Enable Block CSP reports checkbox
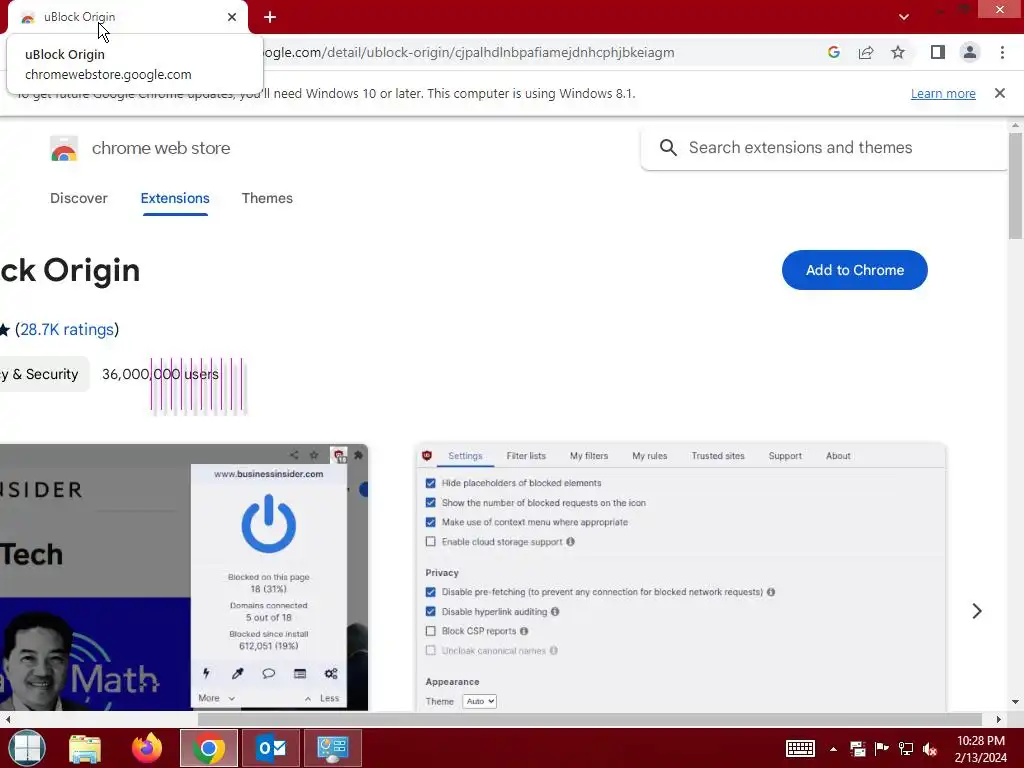This screenshot has width=1024, height=768. [x=430, y=631]
